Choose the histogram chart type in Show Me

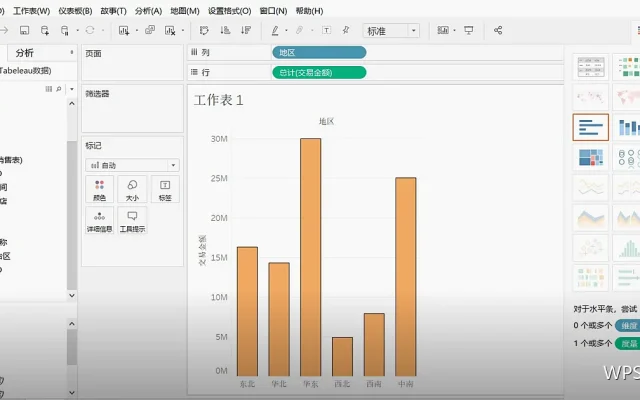click(628, 248)
